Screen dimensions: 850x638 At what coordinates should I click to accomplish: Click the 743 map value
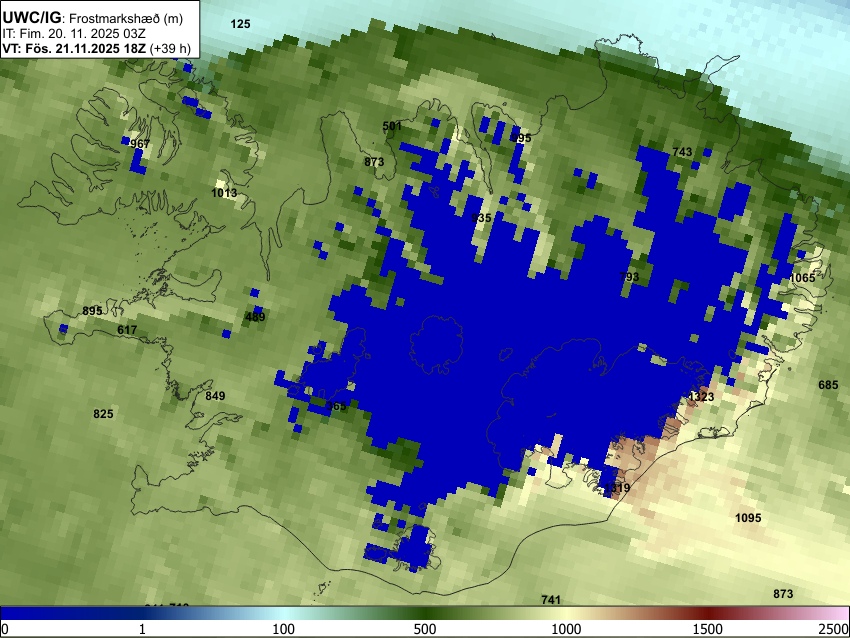tap(682, 152)
